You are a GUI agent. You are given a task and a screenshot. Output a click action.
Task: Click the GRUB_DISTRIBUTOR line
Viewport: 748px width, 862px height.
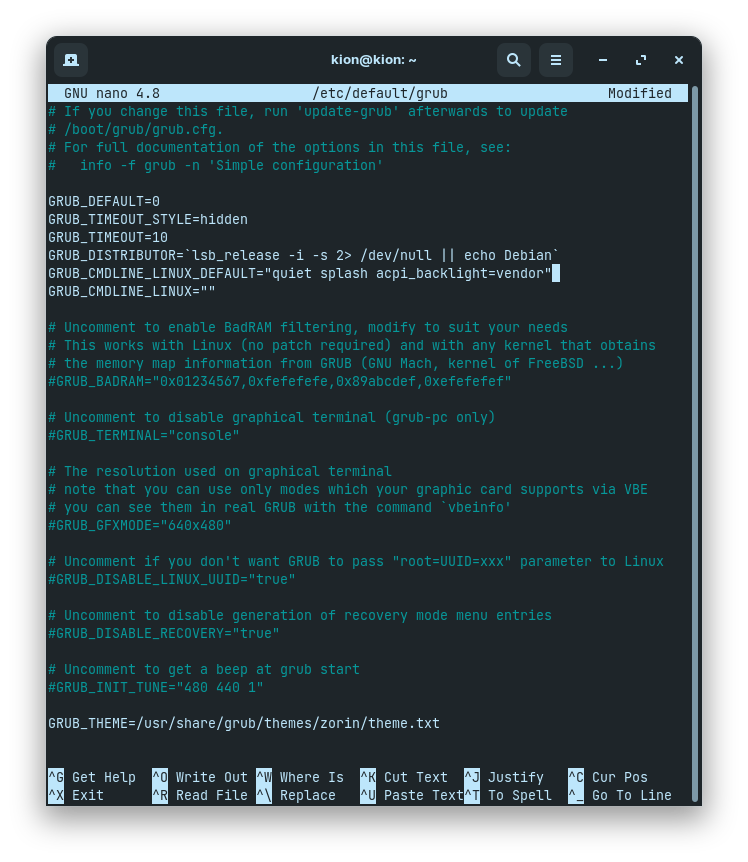pyautogui.click(x=303, y=256)
